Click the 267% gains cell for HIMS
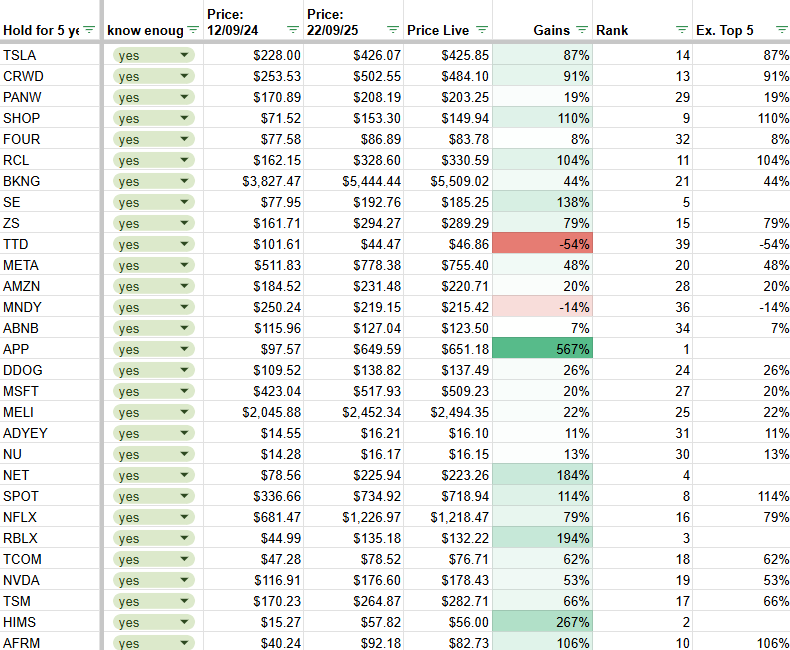 click(542, 622)
